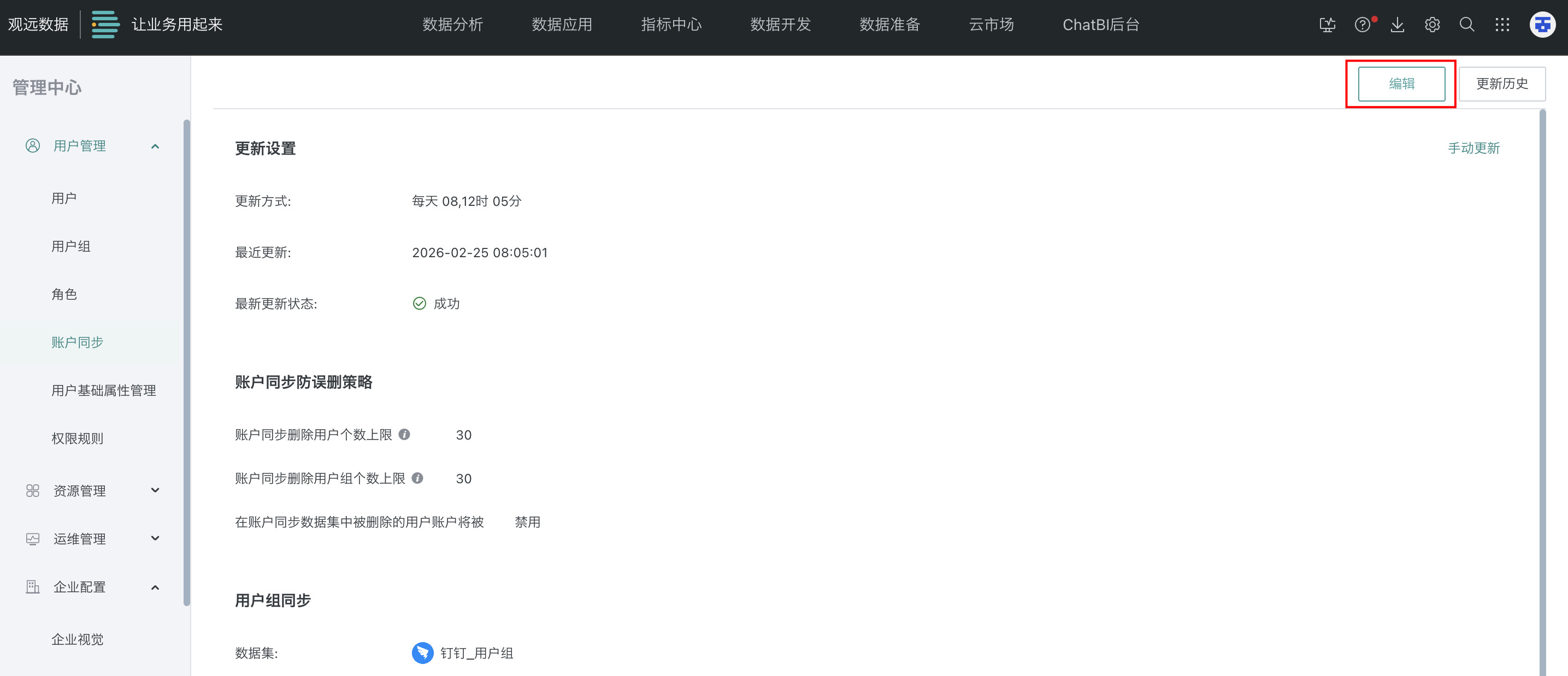1568x676 pixels.
Task: Open the help question mark icon
Action: point(1362,25)
